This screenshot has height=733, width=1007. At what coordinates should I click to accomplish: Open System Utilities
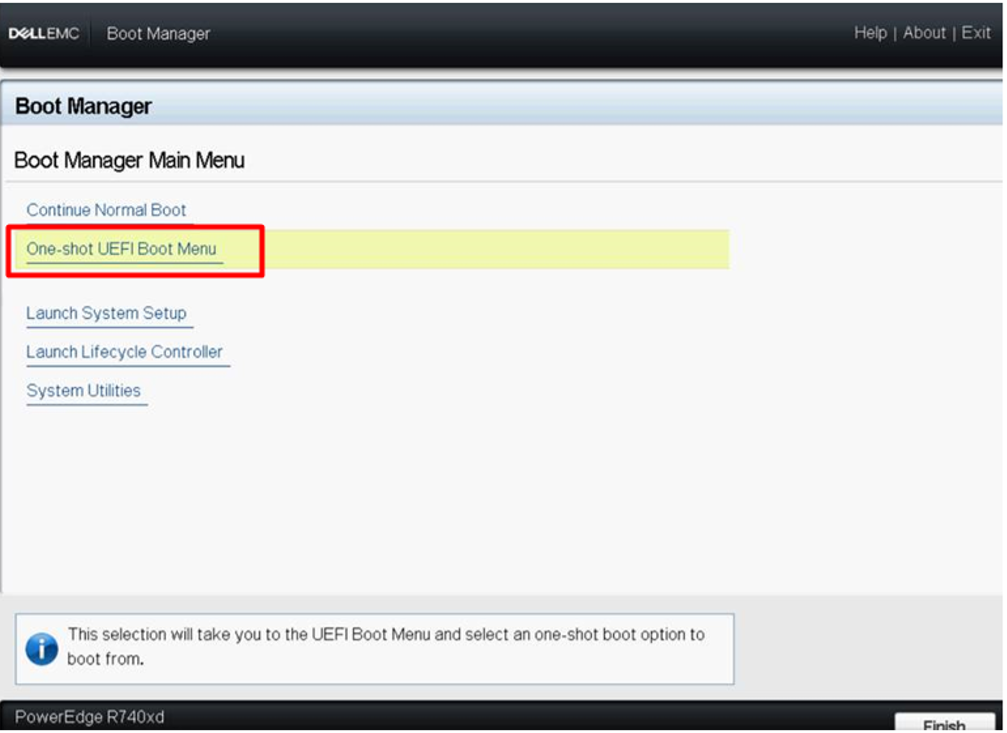pyautogui.click(x=83, y=391)
